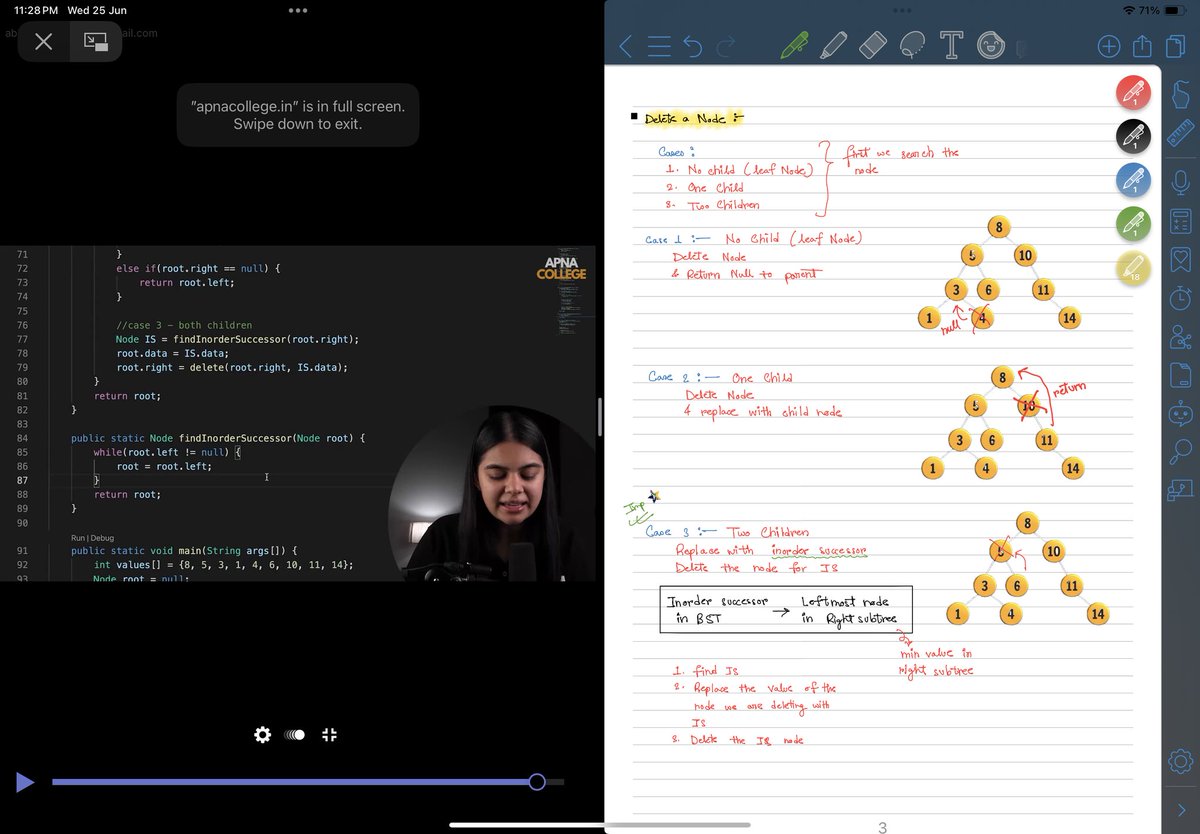Undo the last stroke in notes

pos(692,45)
